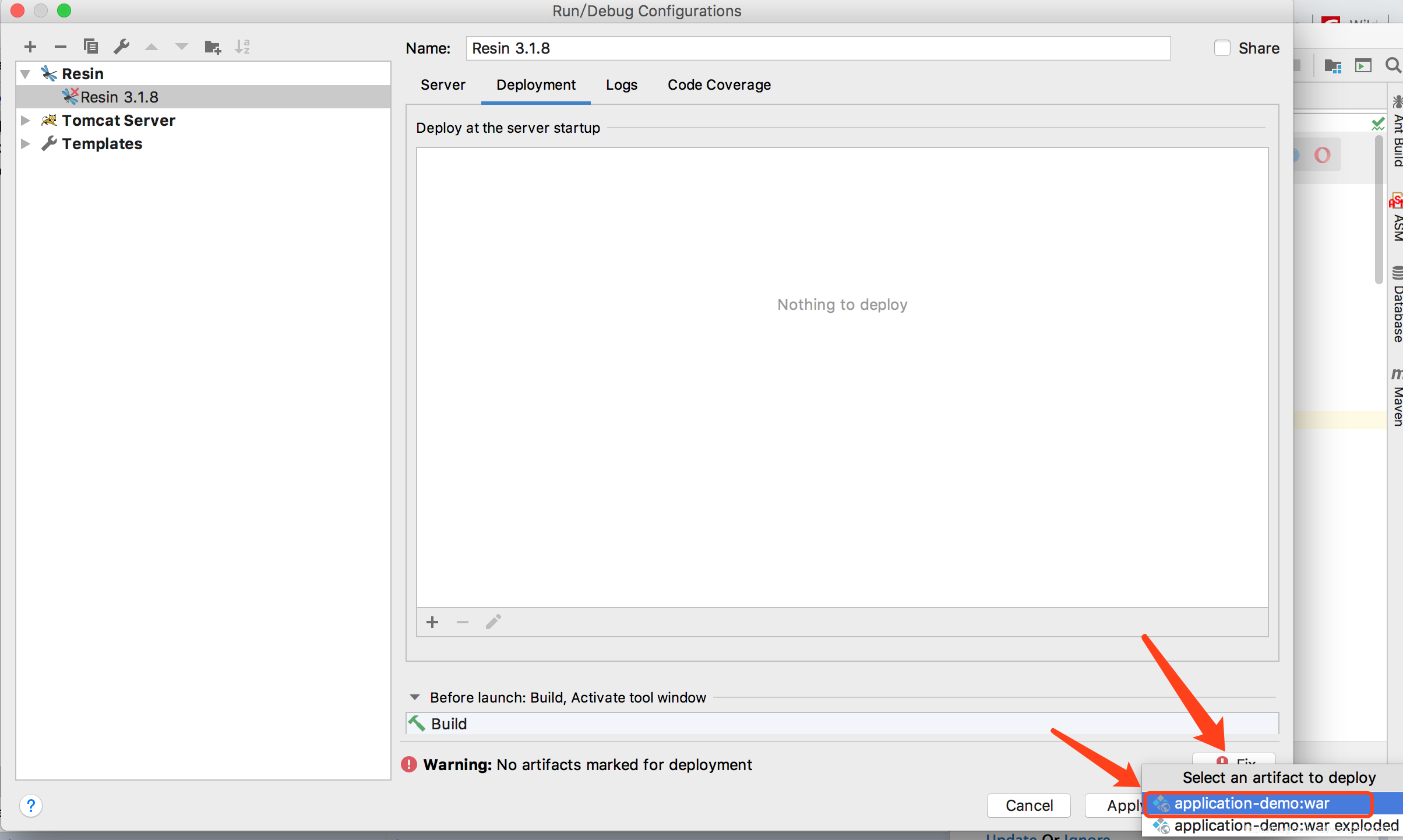Screen dimensions: 1403x840
Task: Select application-demo:war artifact in popup
Action: point(1252,804)
